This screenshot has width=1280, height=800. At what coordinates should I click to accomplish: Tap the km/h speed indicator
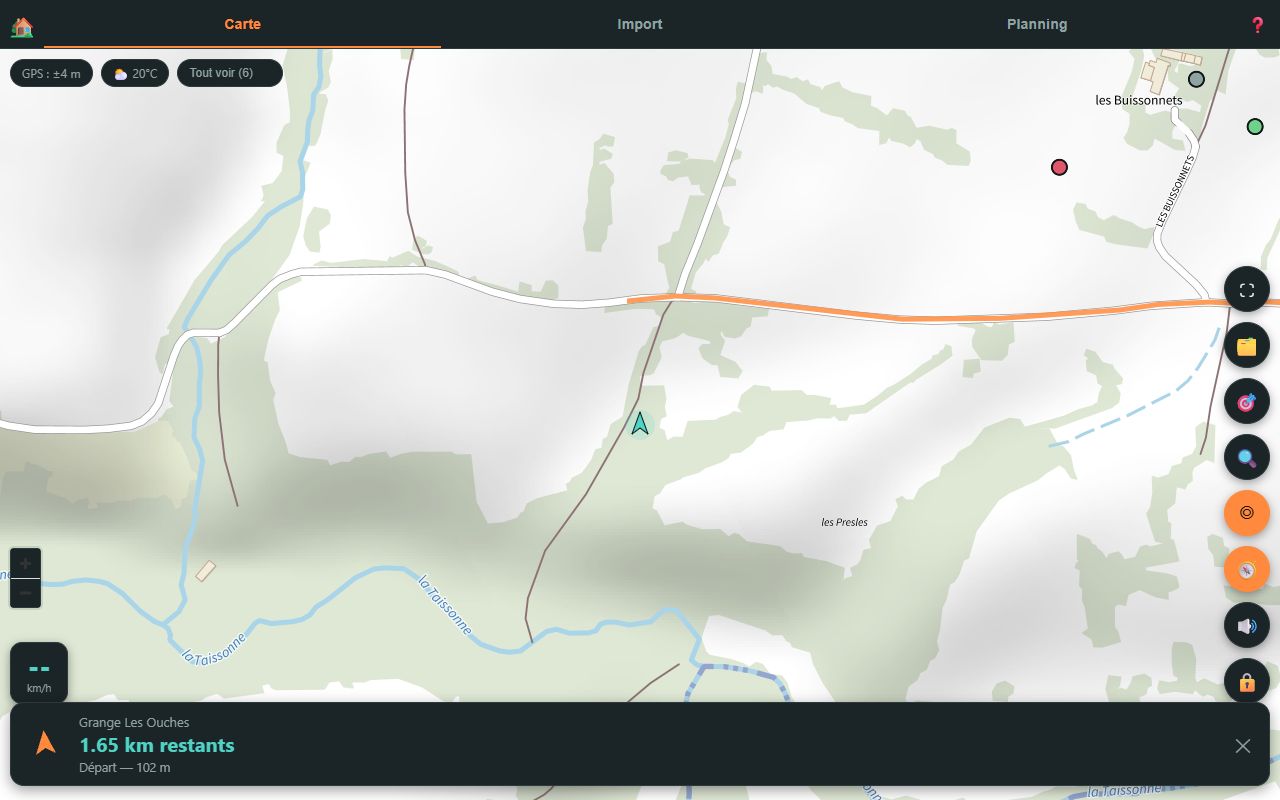click(x=39, y=673)
